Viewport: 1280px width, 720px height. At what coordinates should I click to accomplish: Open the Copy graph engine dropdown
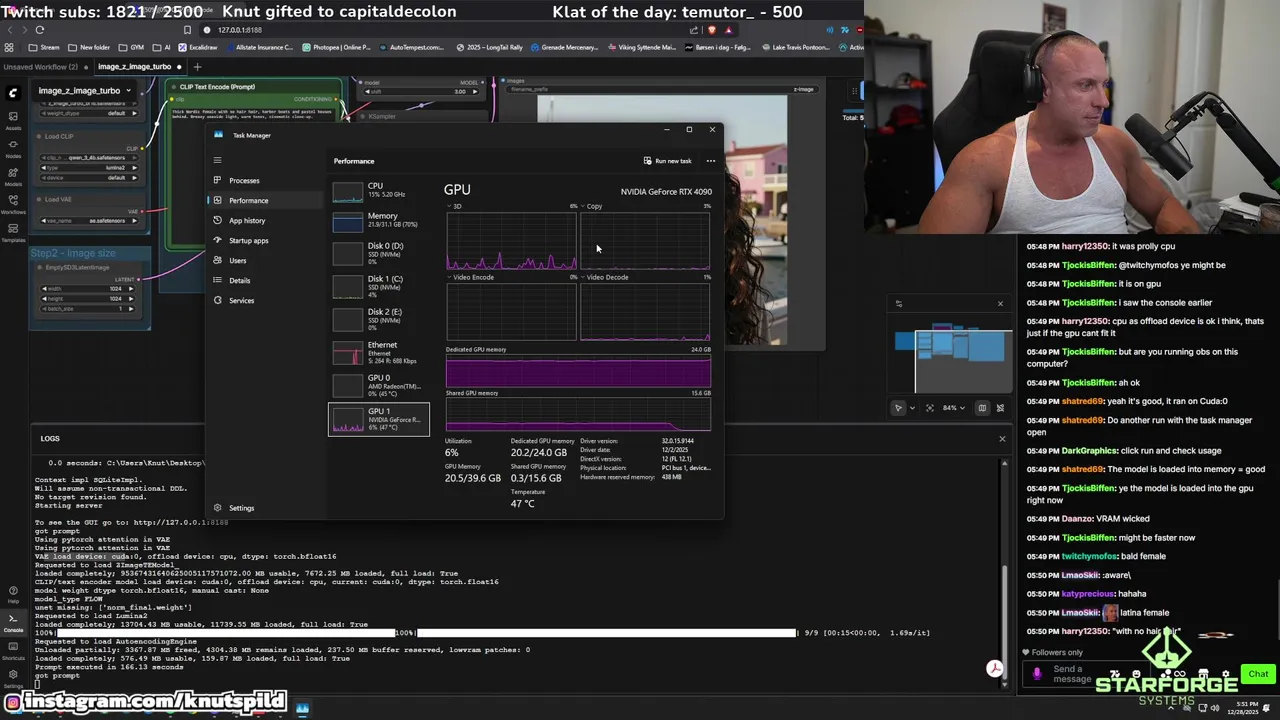click(592, 206)
